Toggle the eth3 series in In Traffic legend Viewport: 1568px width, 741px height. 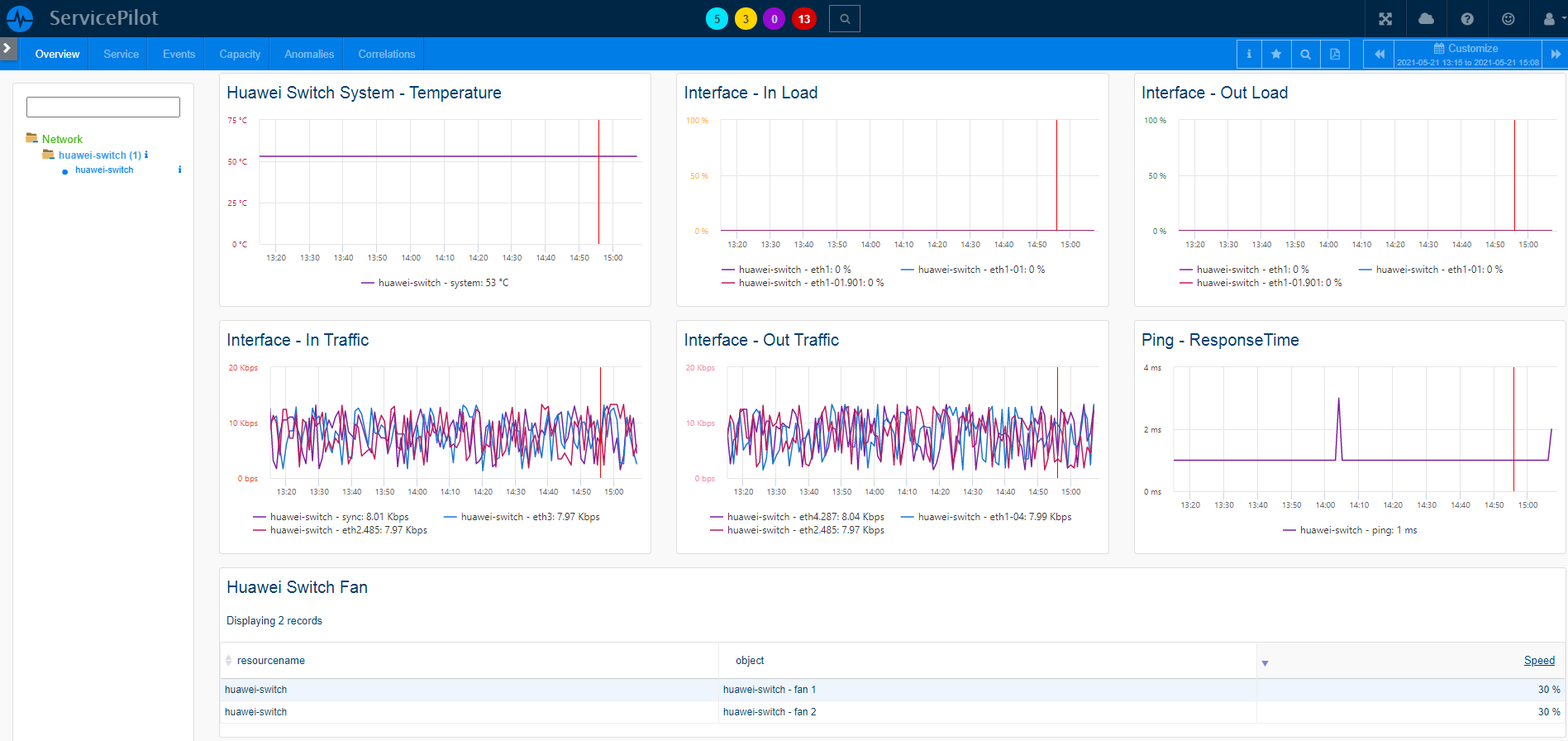(x=522, y=517)
